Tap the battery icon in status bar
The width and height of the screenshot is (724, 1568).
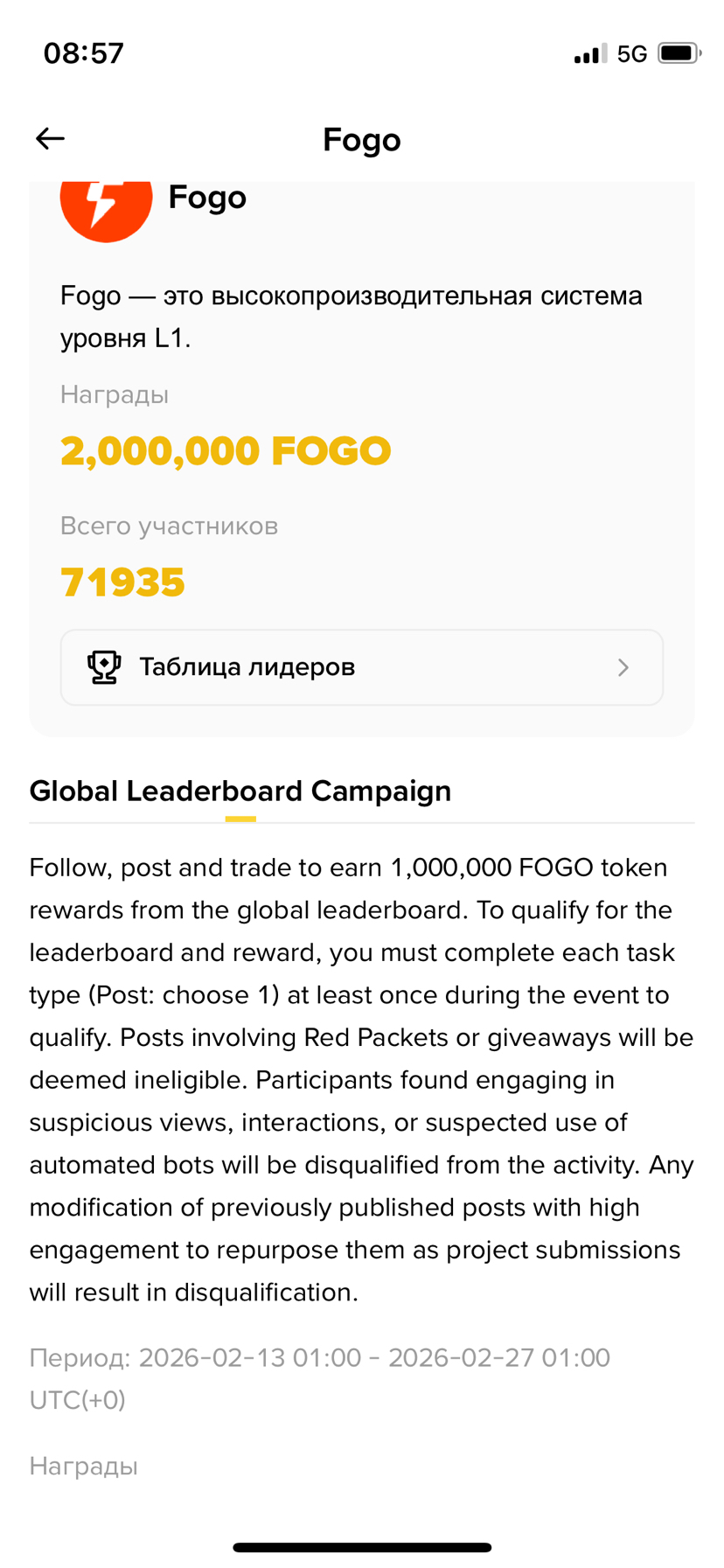tap(679, 53)
